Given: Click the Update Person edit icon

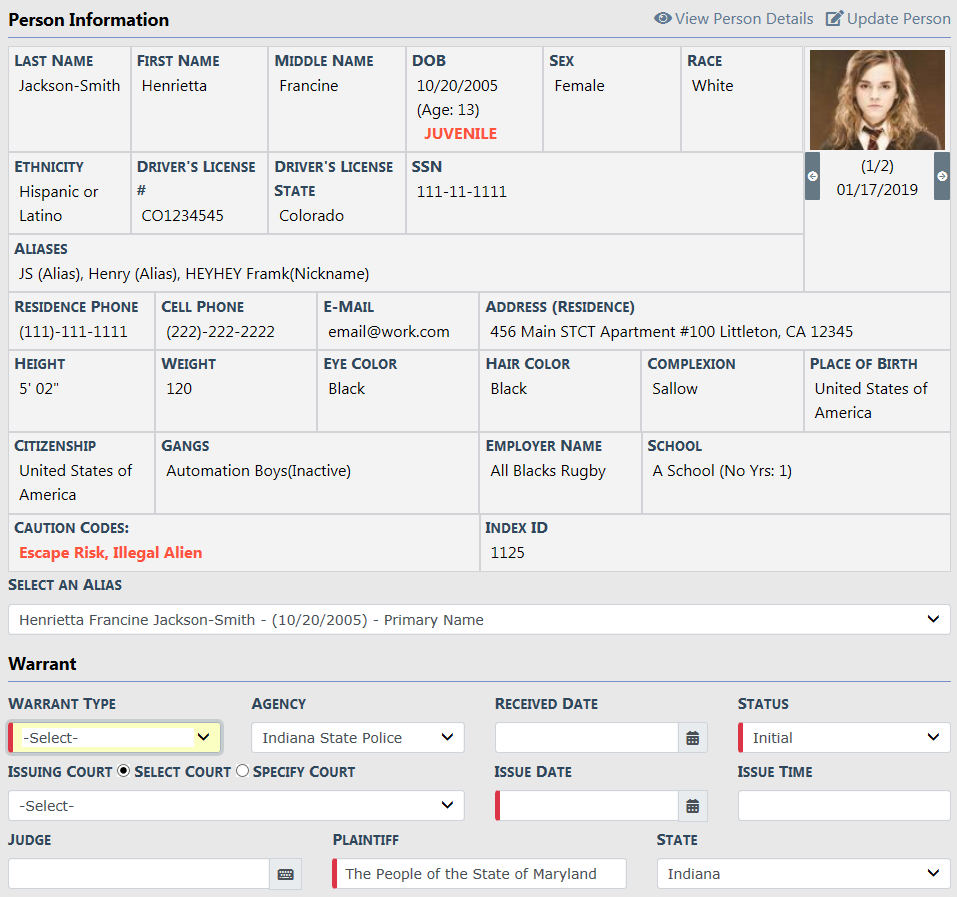Looking at the screenshot, I should point(834,19).
